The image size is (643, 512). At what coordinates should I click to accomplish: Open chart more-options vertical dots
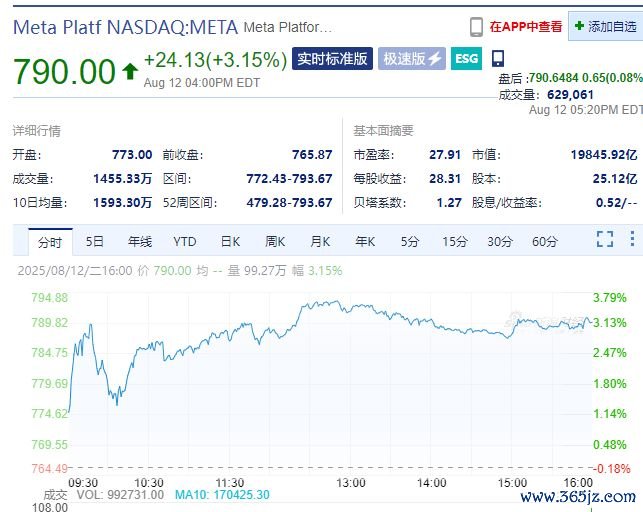(631, 240)
